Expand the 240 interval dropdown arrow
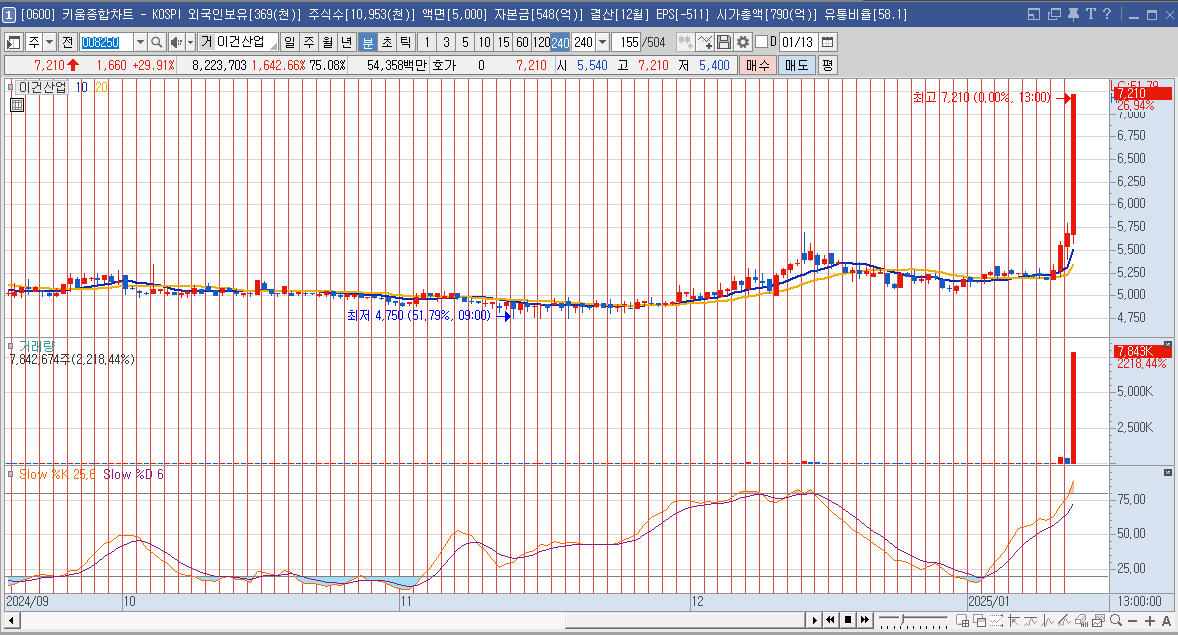 tap(602, 42)
